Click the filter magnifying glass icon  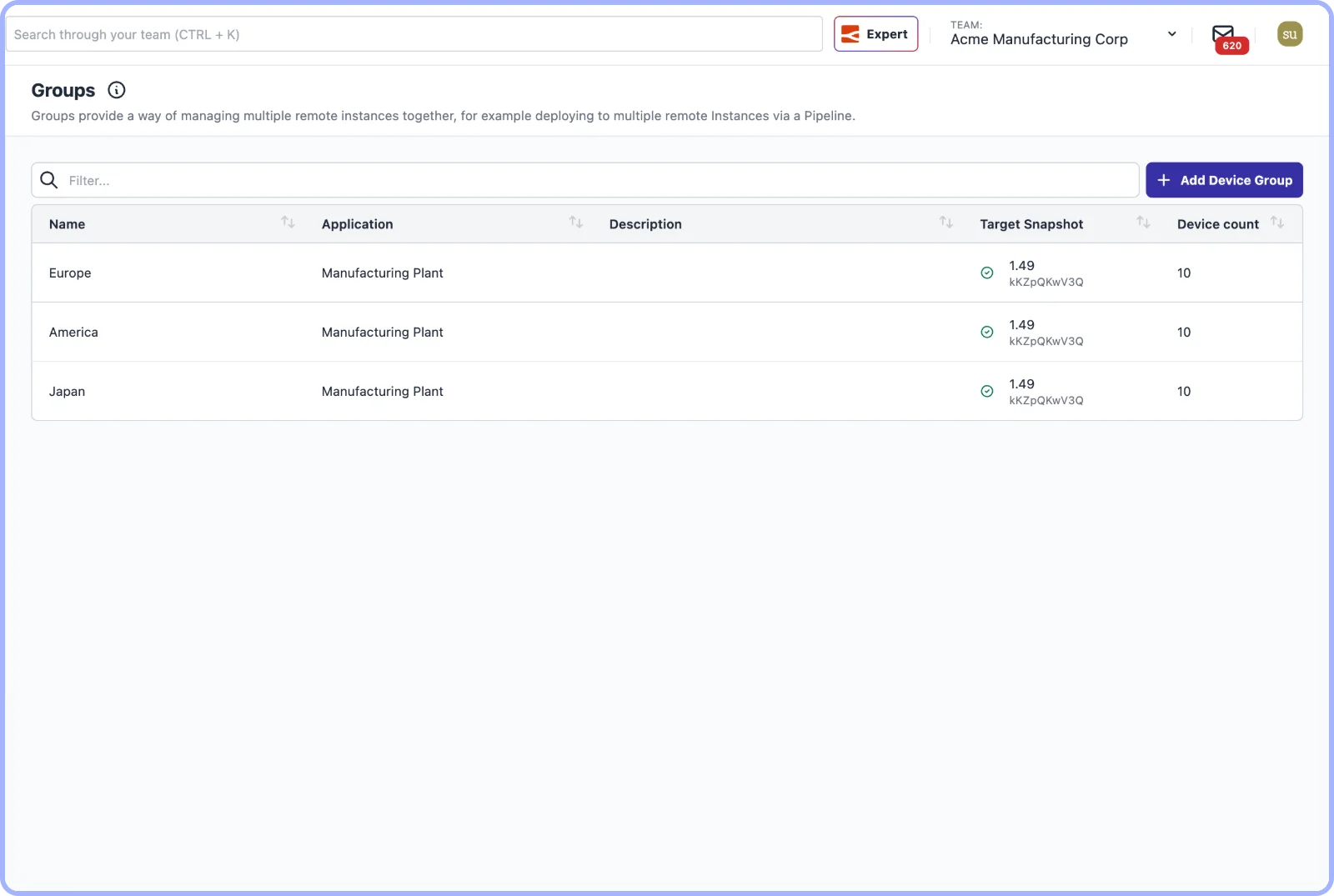pos(49,180)
